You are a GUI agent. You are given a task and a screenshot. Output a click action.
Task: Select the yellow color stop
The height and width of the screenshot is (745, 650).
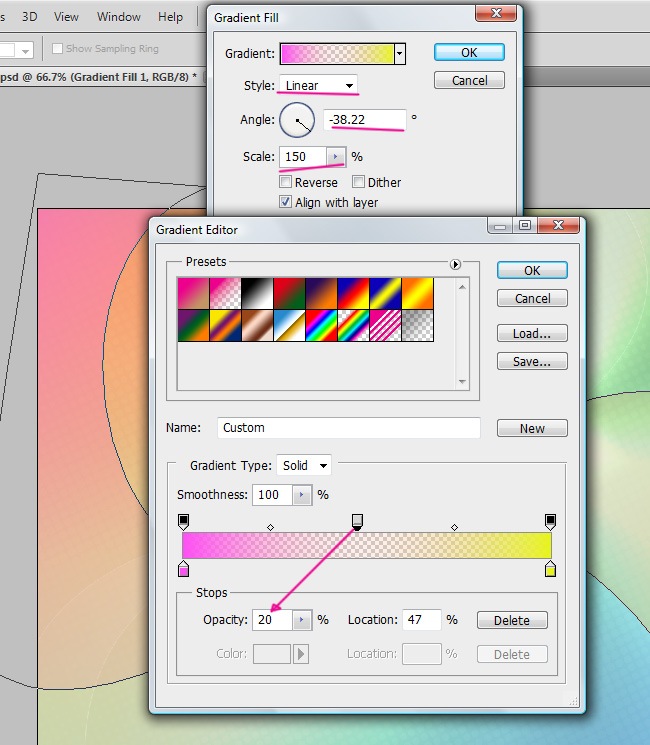pos(550,569)
